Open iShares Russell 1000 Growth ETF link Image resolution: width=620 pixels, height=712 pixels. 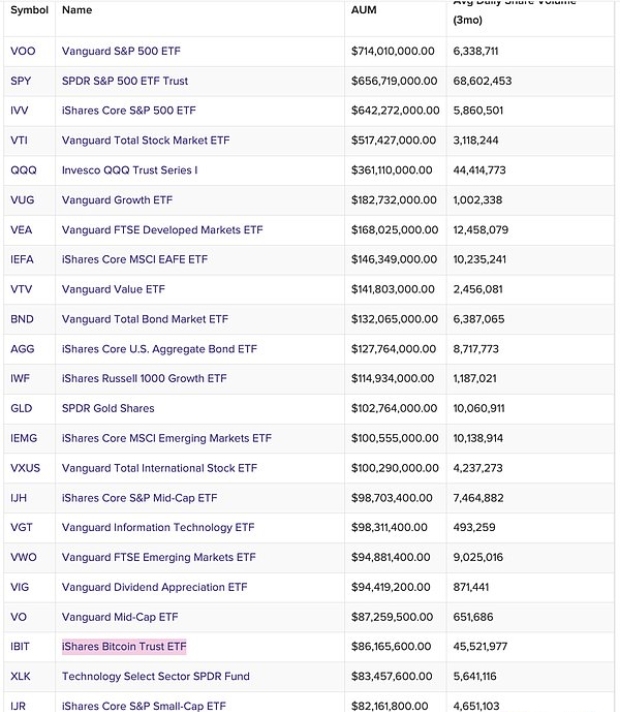[144, 378]
